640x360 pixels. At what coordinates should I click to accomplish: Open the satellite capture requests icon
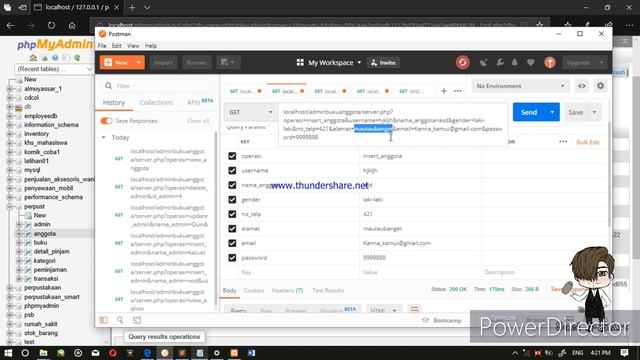tap(484, 62)
